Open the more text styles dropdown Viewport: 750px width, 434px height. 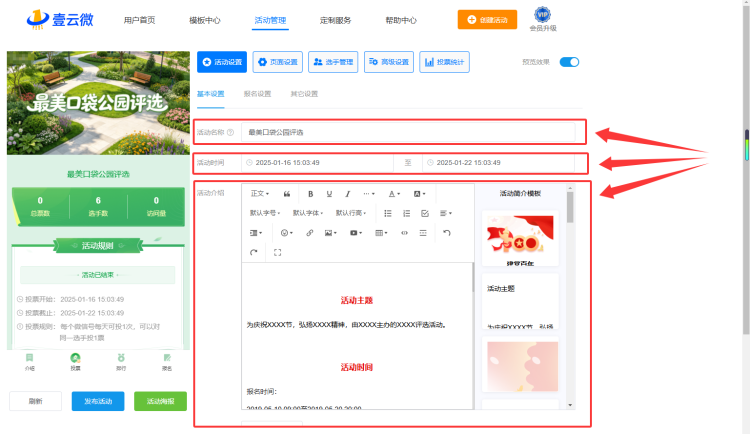click(x=368, y=194)
